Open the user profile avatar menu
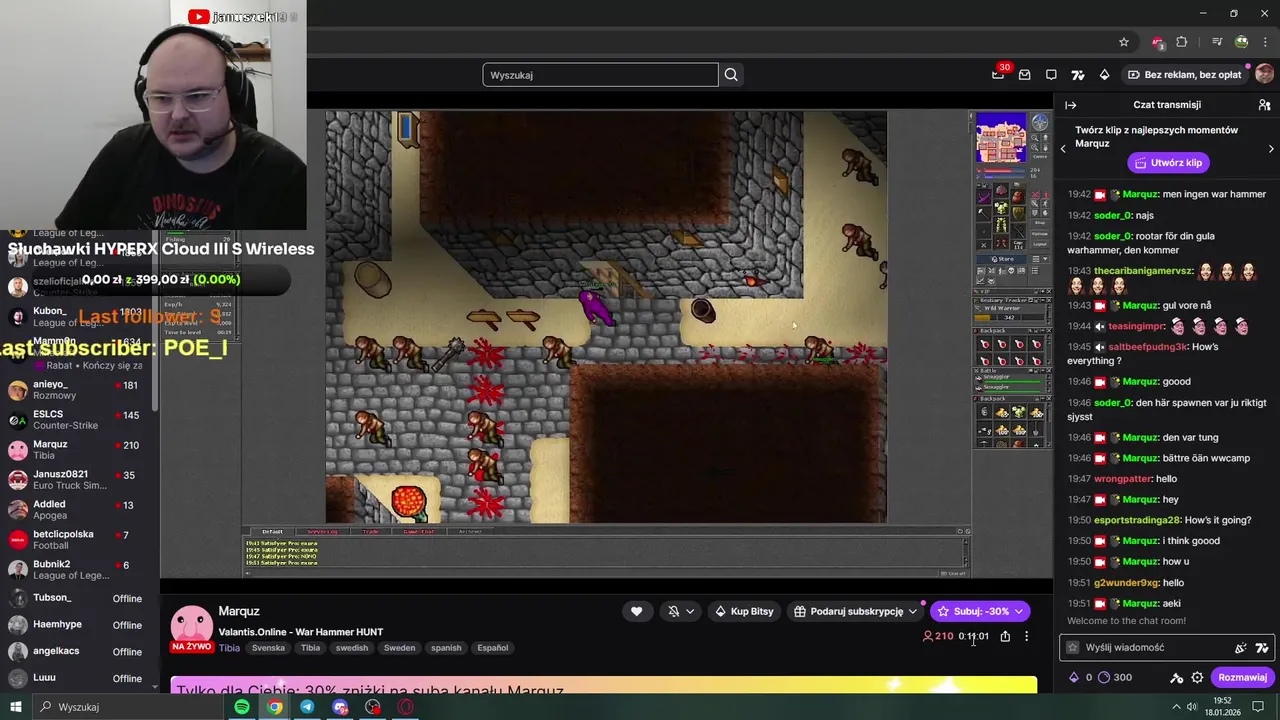The image size is (1280, 720). point(1264,75)
